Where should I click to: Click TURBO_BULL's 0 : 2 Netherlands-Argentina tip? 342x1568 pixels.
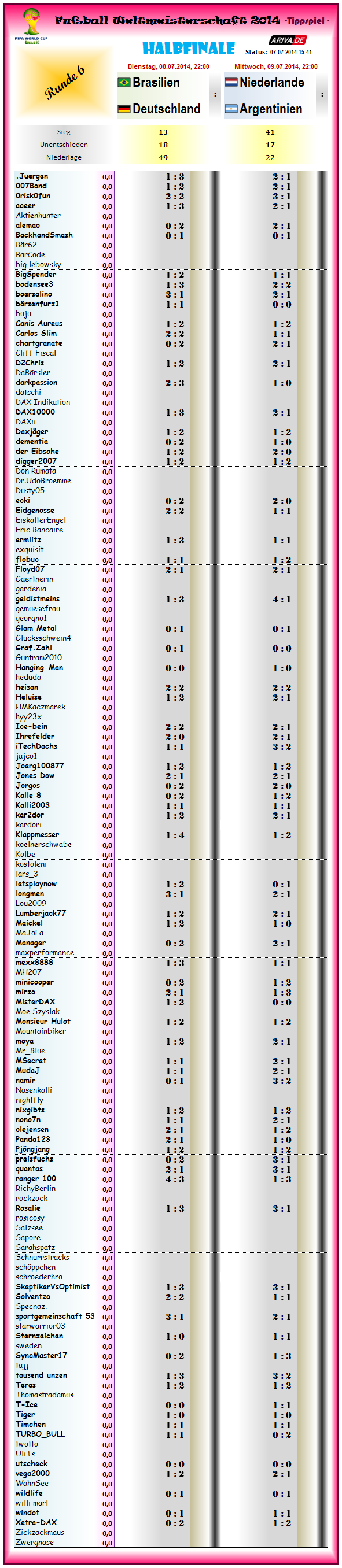[x=282, y=1434]
